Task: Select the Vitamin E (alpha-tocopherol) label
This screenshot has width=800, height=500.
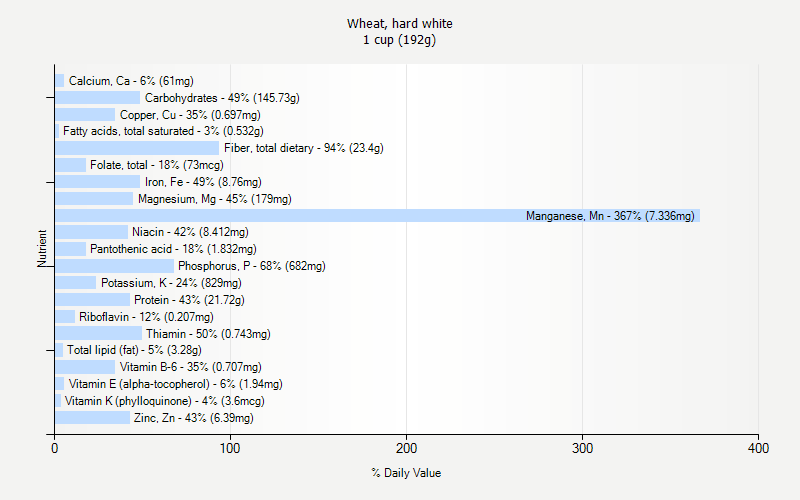Action: point(176,384)
